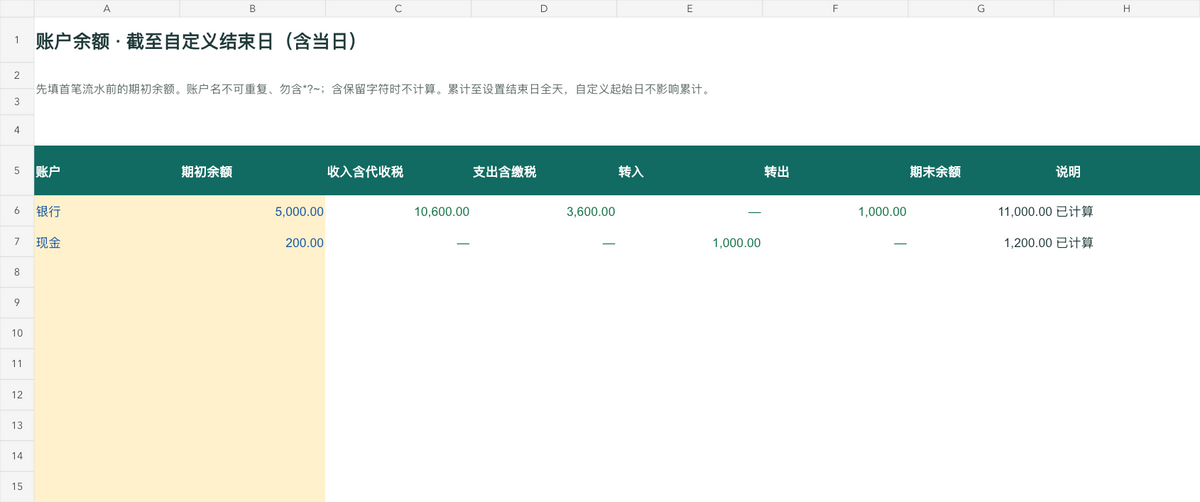Select row 15 header

pos(17,487)
